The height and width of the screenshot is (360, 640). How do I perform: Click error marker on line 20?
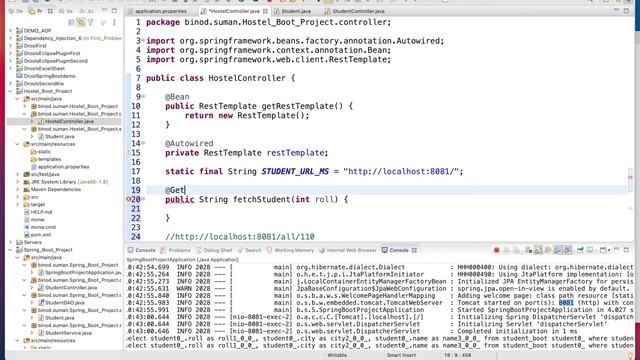click(x=128, y=199)
